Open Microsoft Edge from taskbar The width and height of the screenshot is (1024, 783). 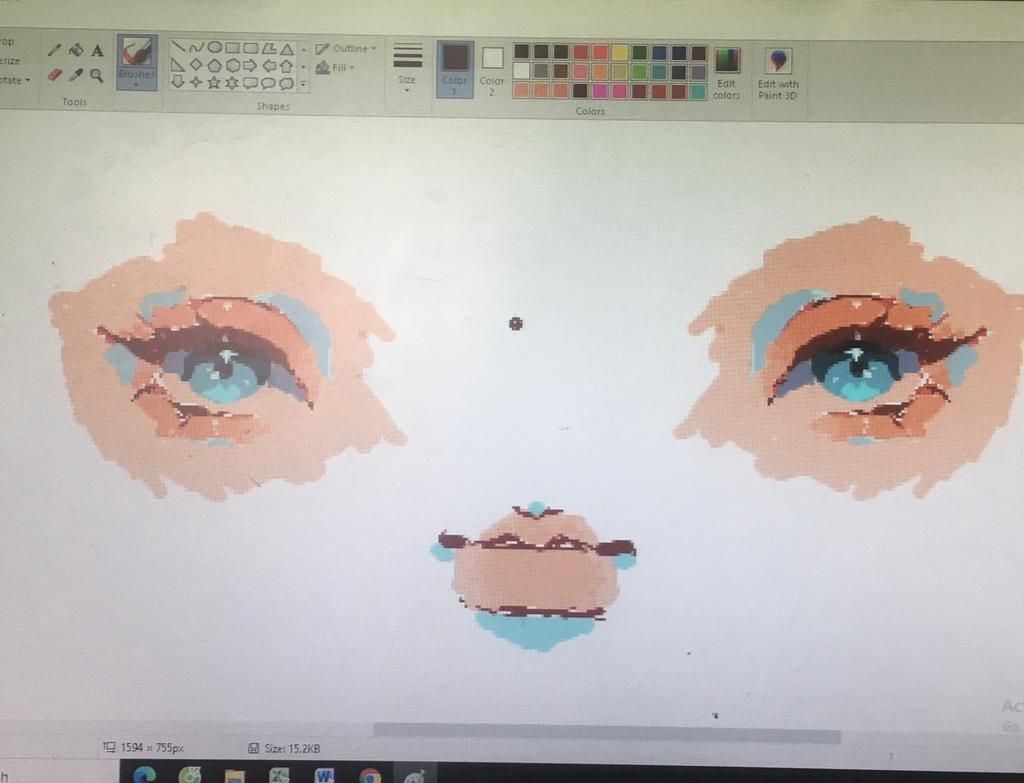click(x=144, y=774)
